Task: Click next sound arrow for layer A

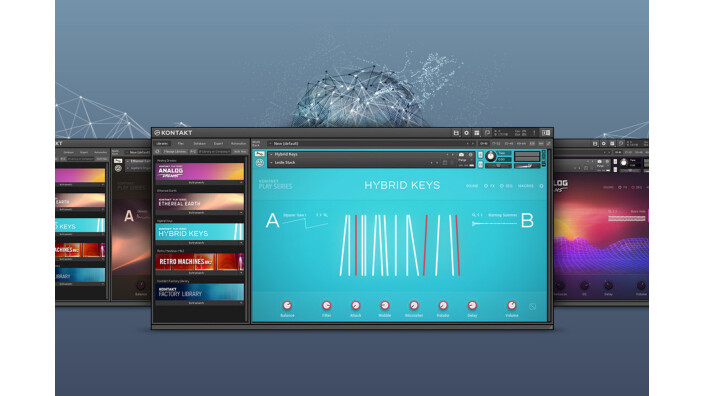Action: [x=321, y=215]
